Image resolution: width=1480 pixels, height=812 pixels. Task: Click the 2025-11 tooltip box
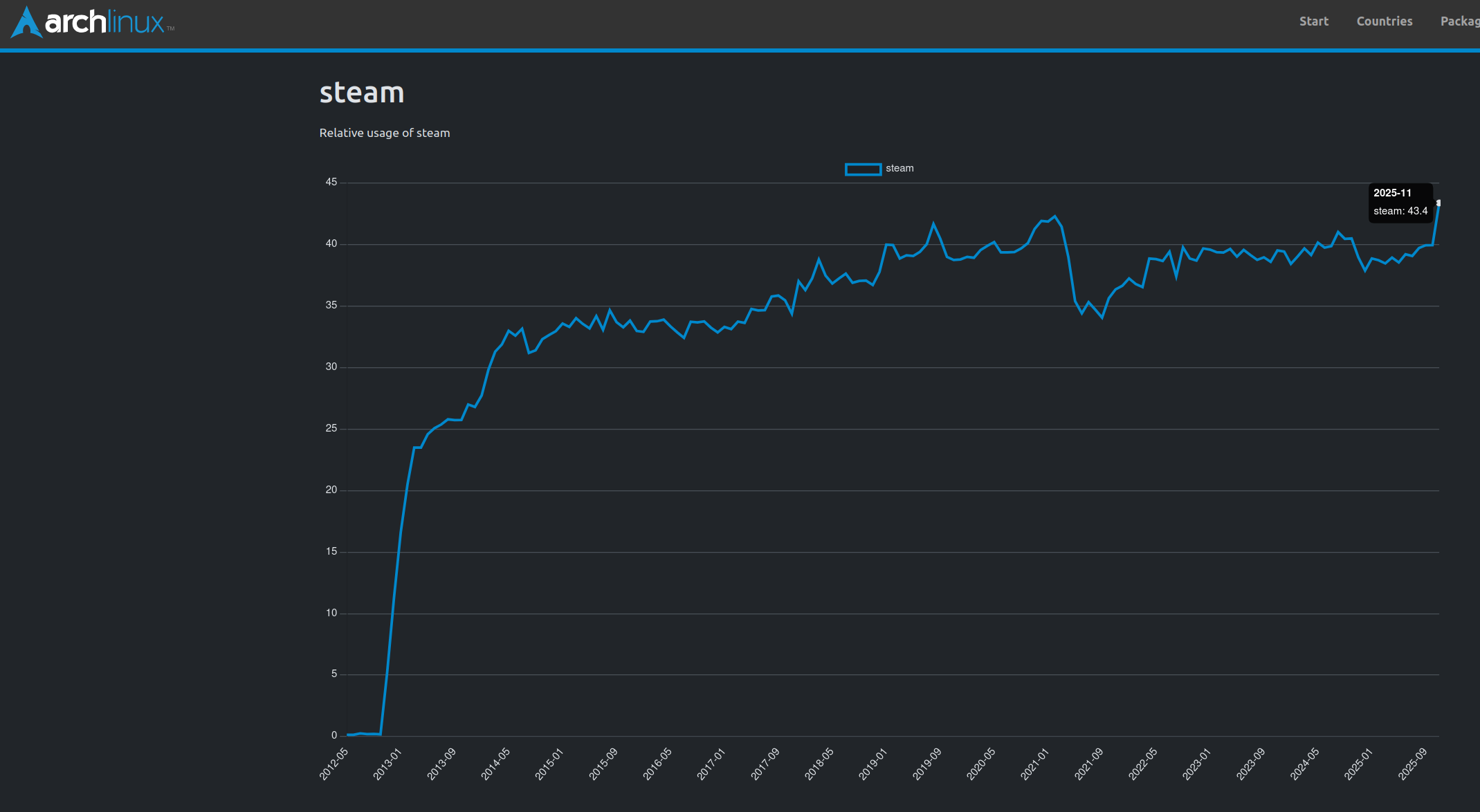point(1400,203)
